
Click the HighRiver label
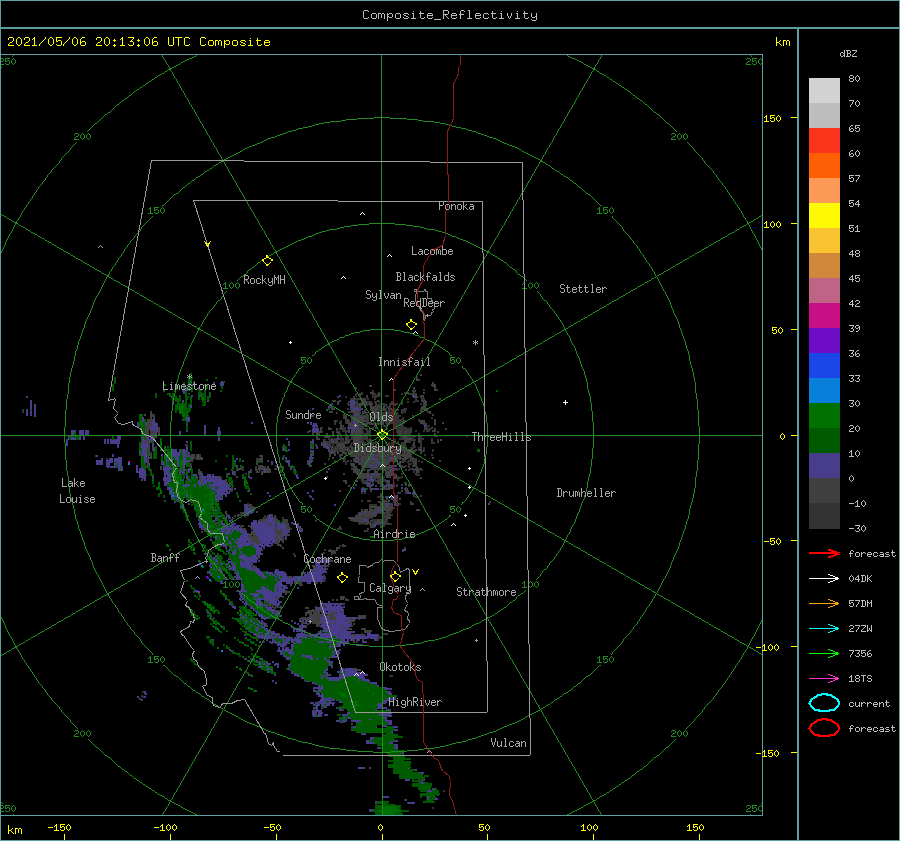coord(415,702)
